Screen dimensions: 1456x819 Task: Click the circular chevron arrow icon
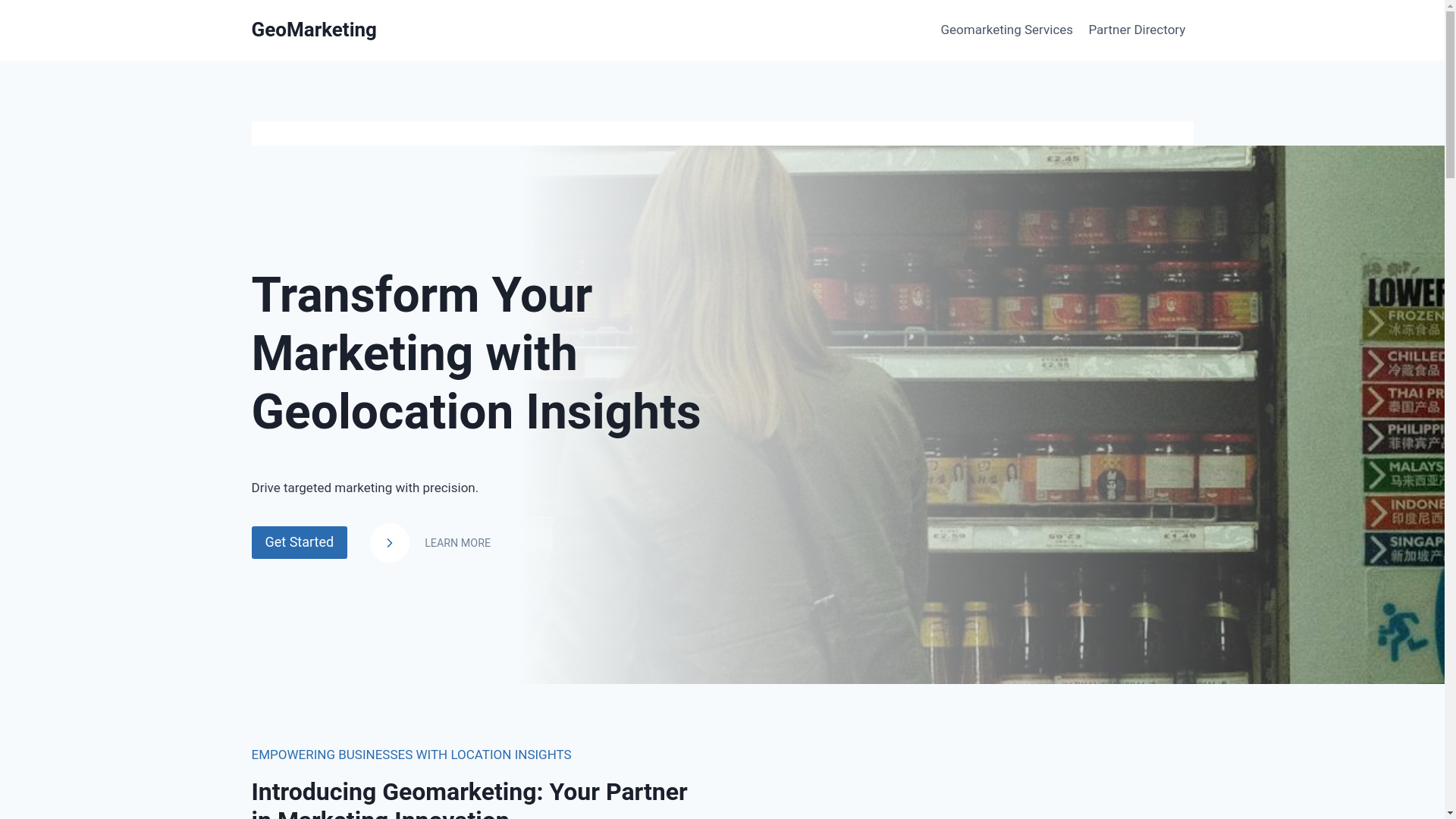[389, 543]
